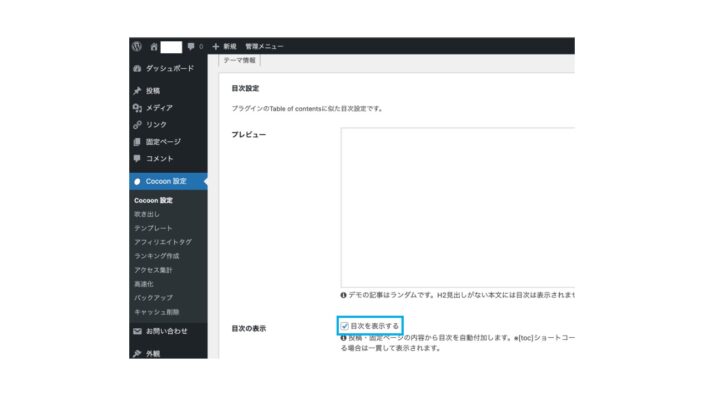704x396 pixels.
Task: Click the dashboard gauge icon
Action: 137,69
